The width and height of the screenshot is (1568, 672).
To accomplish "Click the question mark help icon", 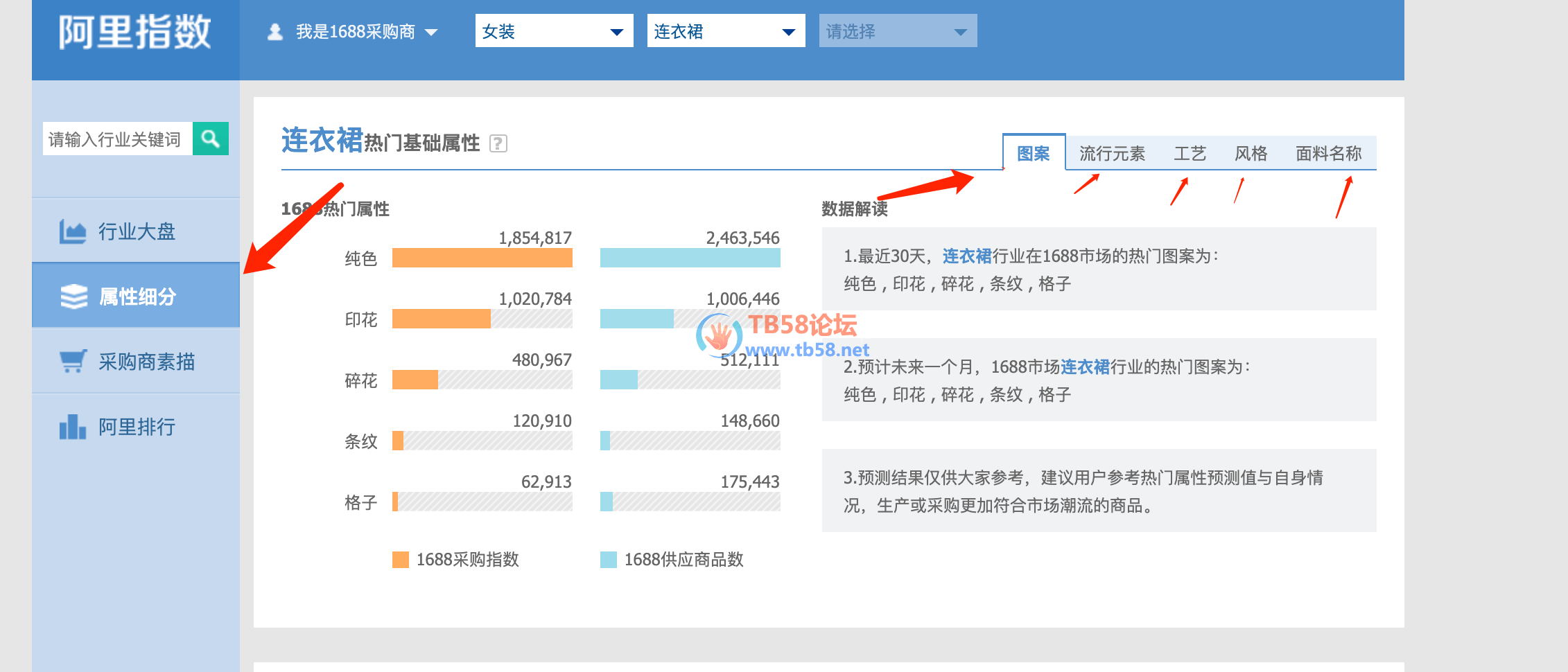I will click(498, 143).
